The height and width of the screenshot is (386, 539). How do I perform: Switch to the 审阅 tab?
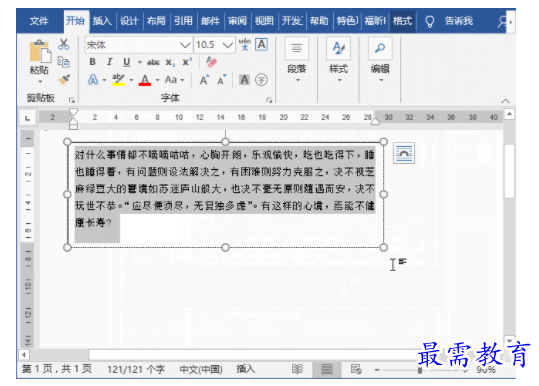point(237,21)
